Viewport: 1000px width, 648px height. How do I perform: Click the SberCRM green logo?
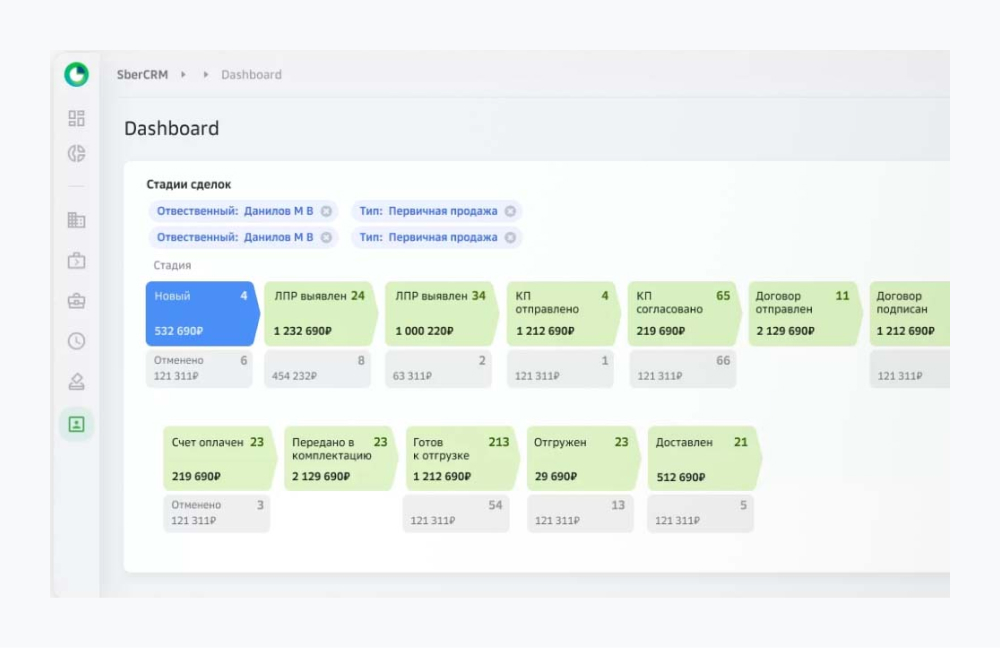tap(76, 74)
